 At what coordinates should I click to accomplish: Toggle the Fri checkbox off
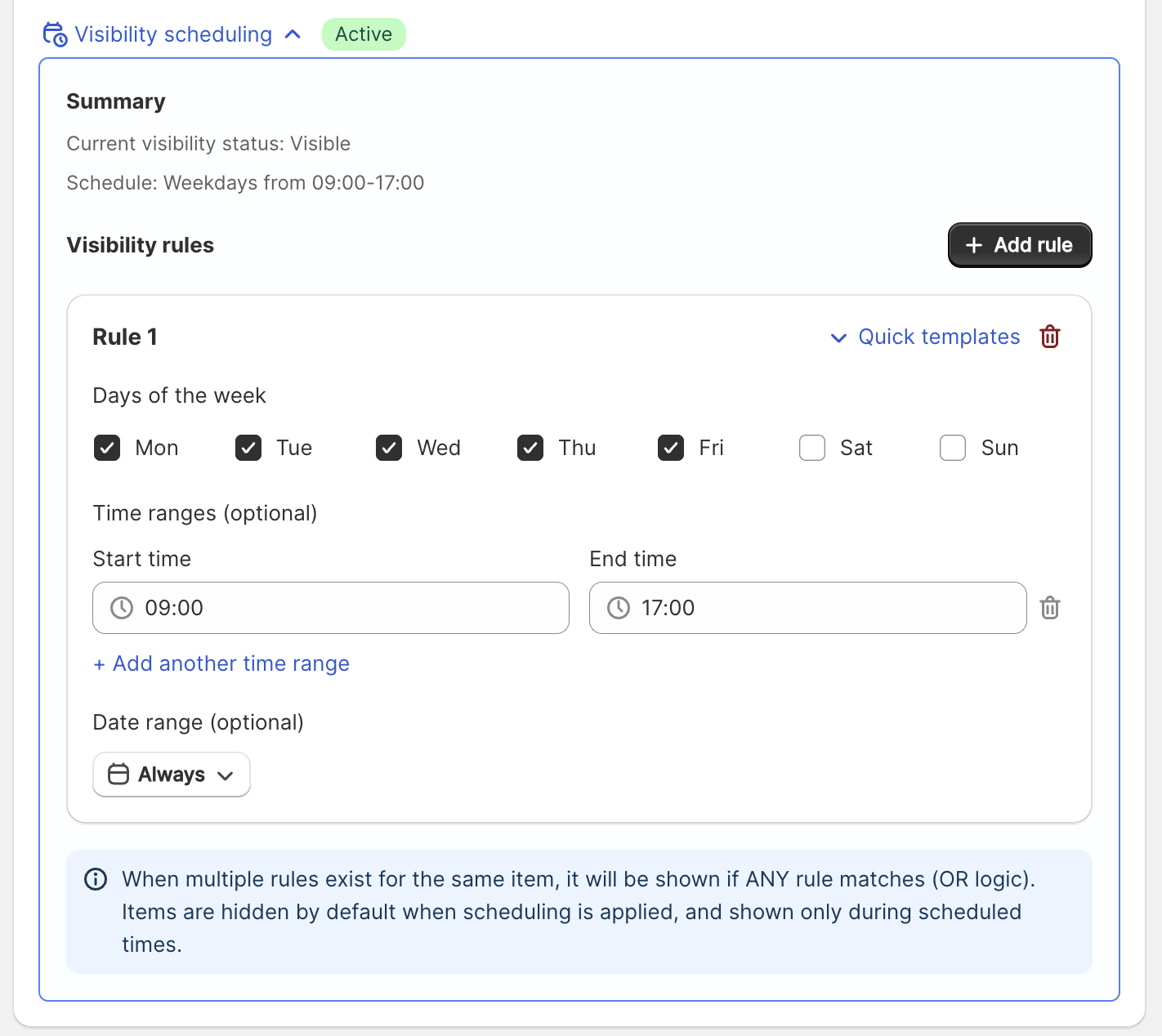[x=671, y=448]
